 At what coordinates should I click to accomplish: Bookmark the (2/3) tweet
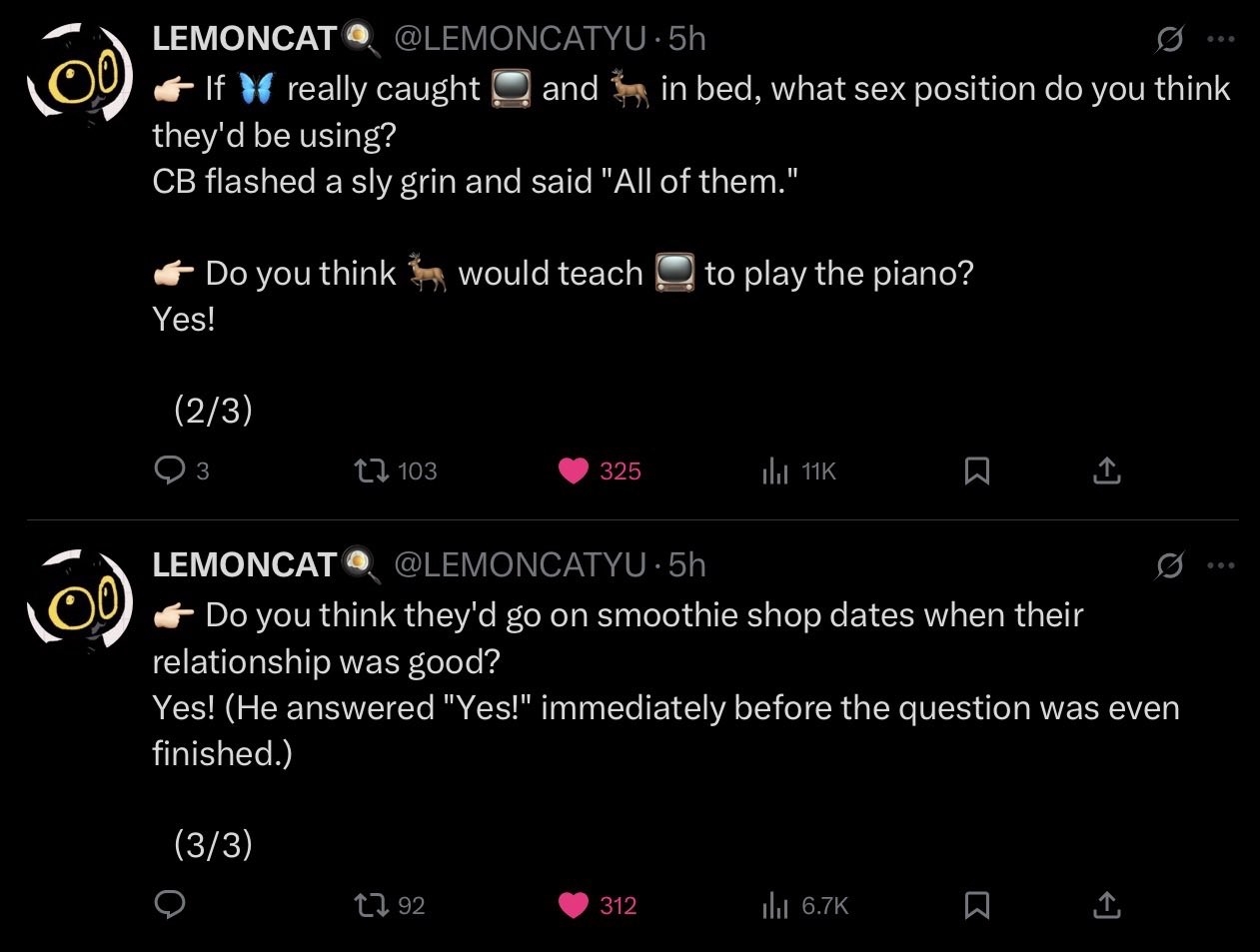click(x=976, y=471)
